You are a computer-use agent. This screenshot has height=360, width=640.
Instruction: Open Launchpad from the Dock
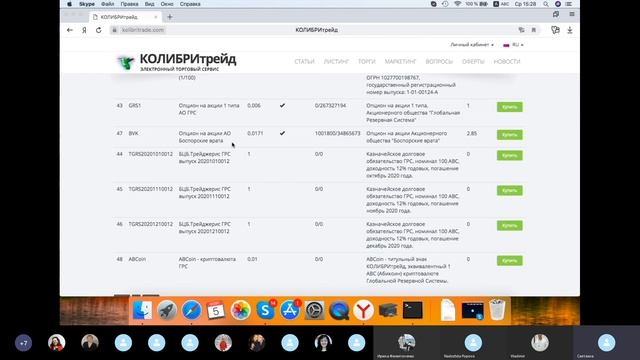point(167,311)
